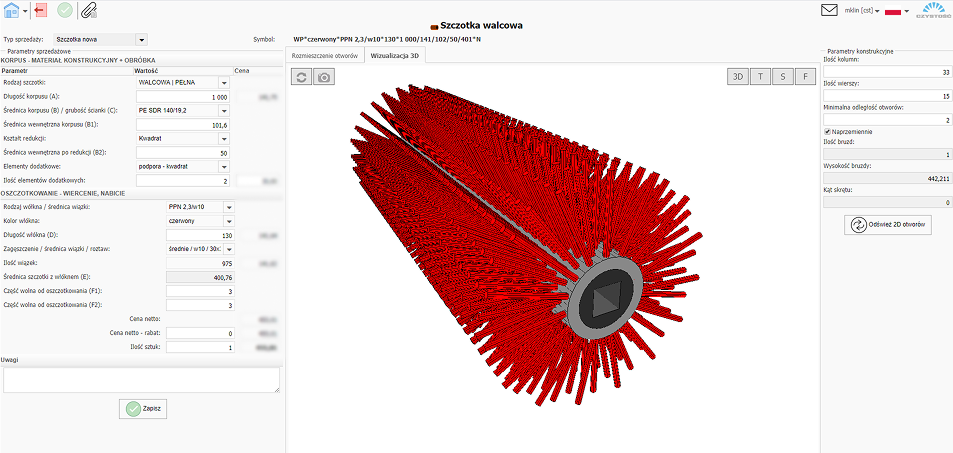The height and width of the screenshot is (453, 953).
Task: Edit Średnica wewnętrzna korpusu (B1) field
Action: (x=183, y=125)
